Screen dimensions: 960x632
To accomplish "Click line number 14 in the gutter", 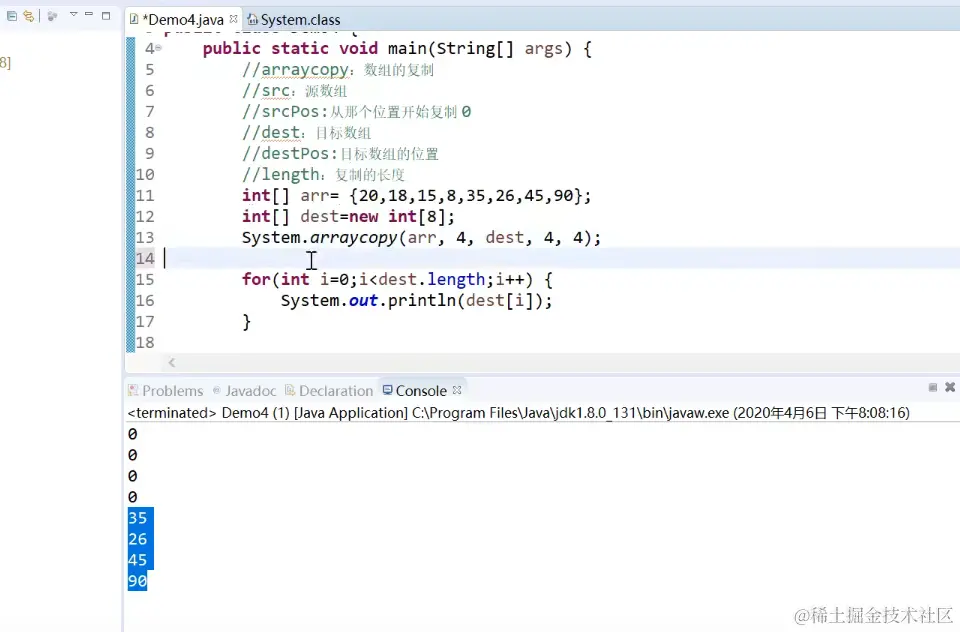I will (x=145, y=258).
